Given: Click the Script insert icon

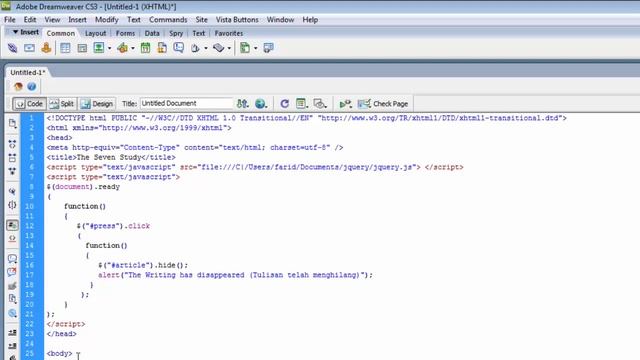Looking at the screenshot, I should (218, 48).
